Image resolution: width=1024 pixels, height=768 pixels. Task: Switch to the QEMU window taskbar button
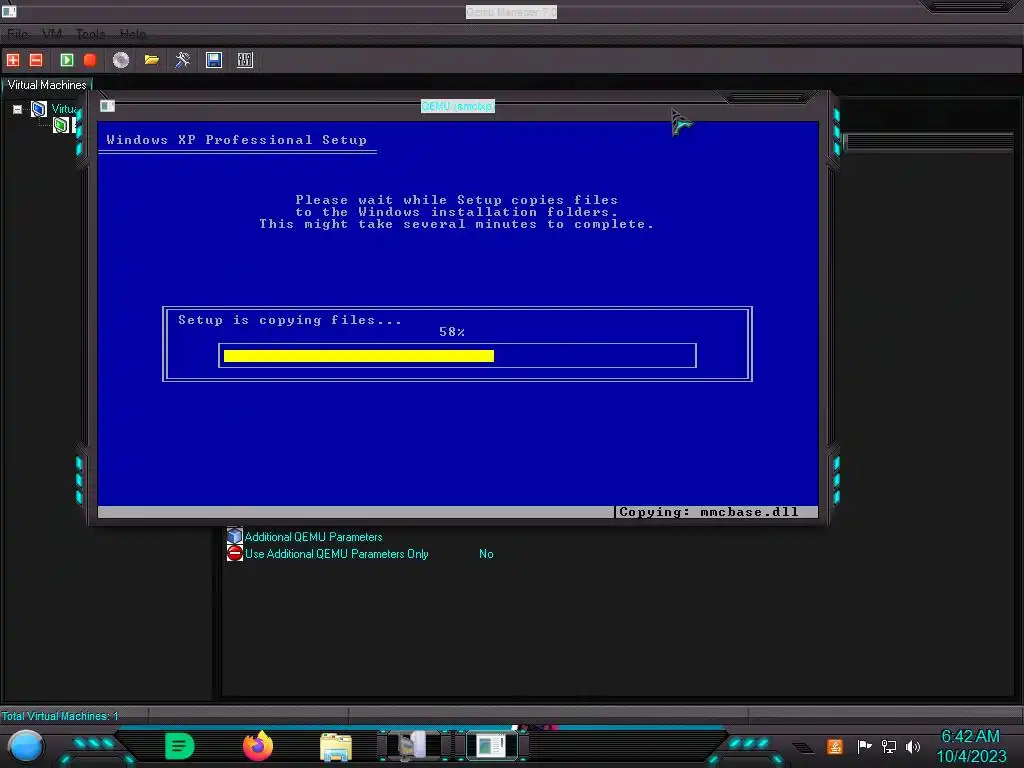point(492,745)
